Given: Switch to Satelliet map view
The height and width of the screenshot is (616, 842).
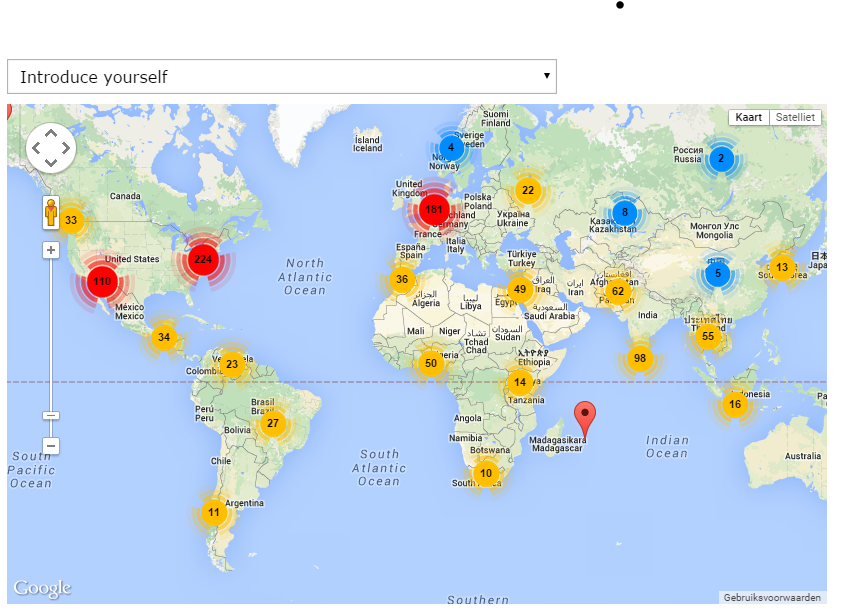Looking at the screenshot, I should 796,118.
